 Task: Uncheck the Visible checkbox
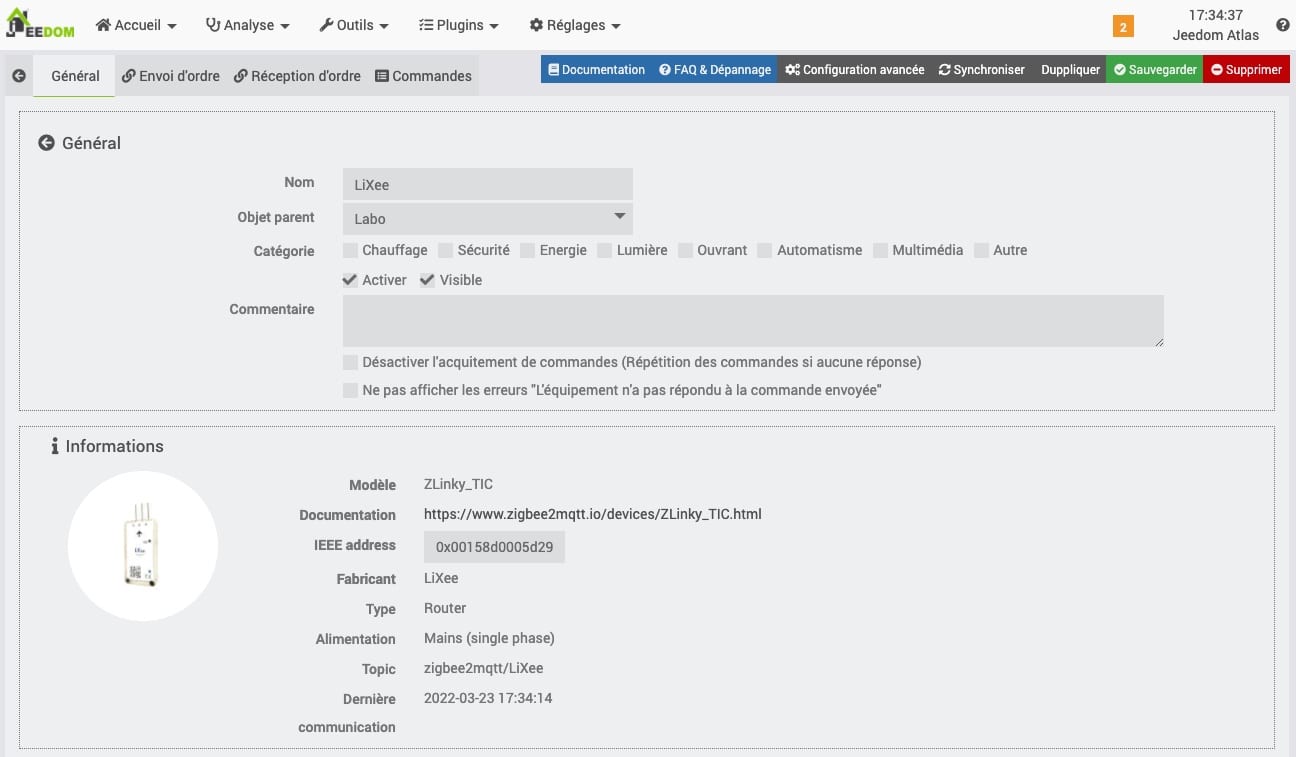click(427, 280)
